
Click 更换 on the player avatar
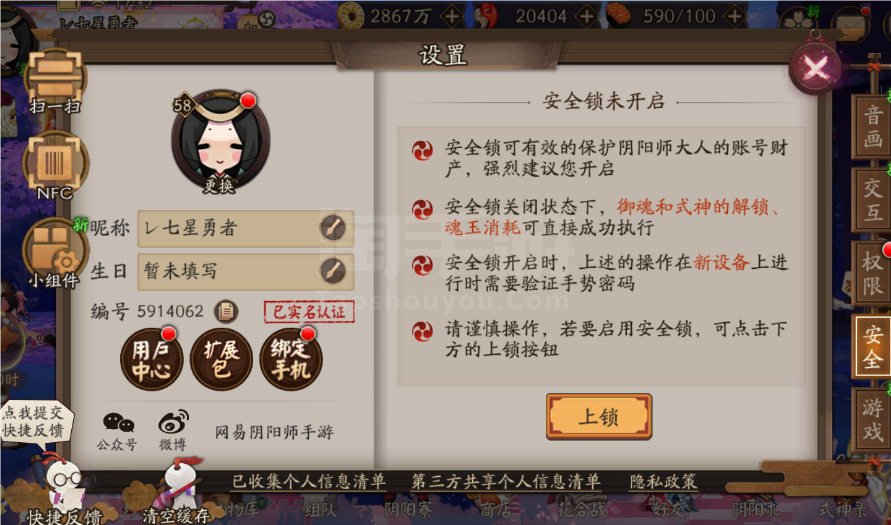click(220, 185)
